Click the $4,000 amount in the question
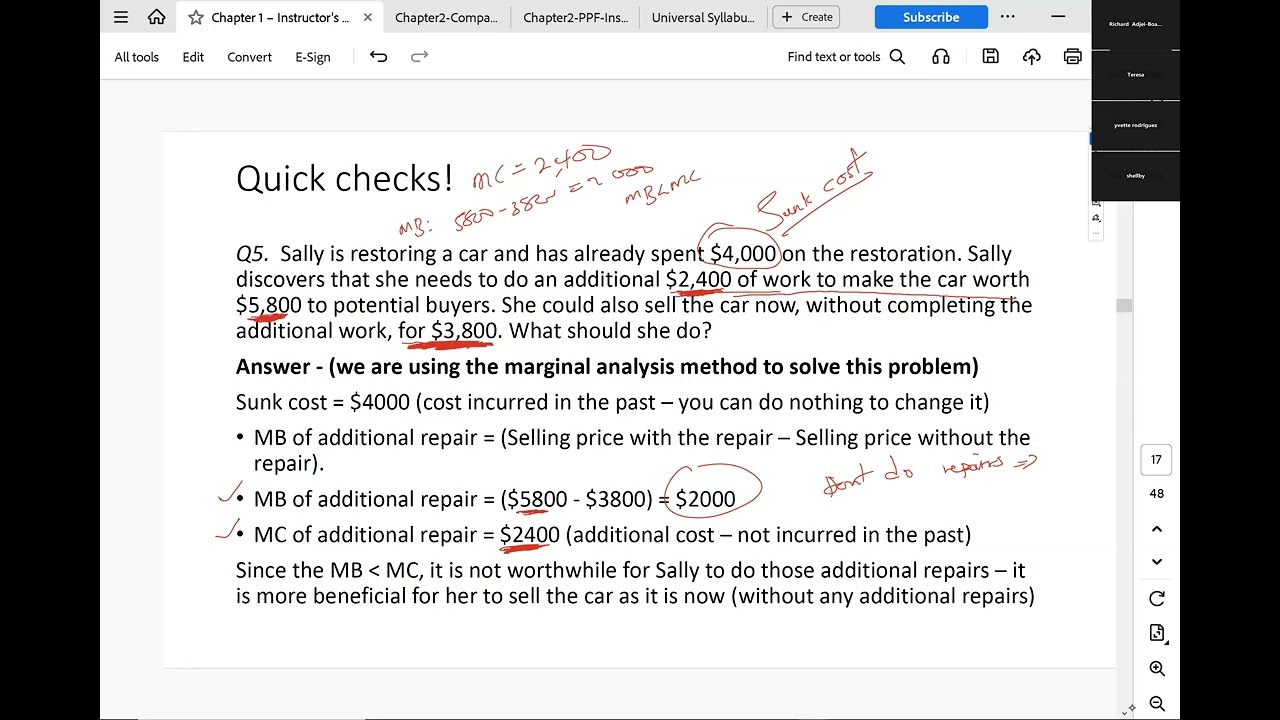This screenshot has width=1280, height=720. (x=743, y=254)
